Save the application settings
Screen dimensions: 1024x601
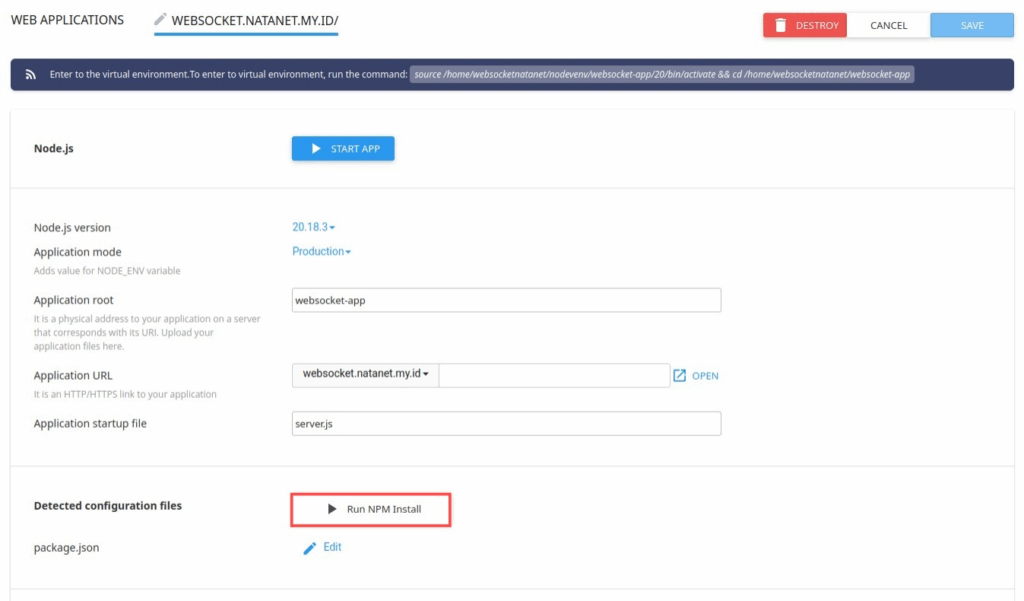pos(972,25)
